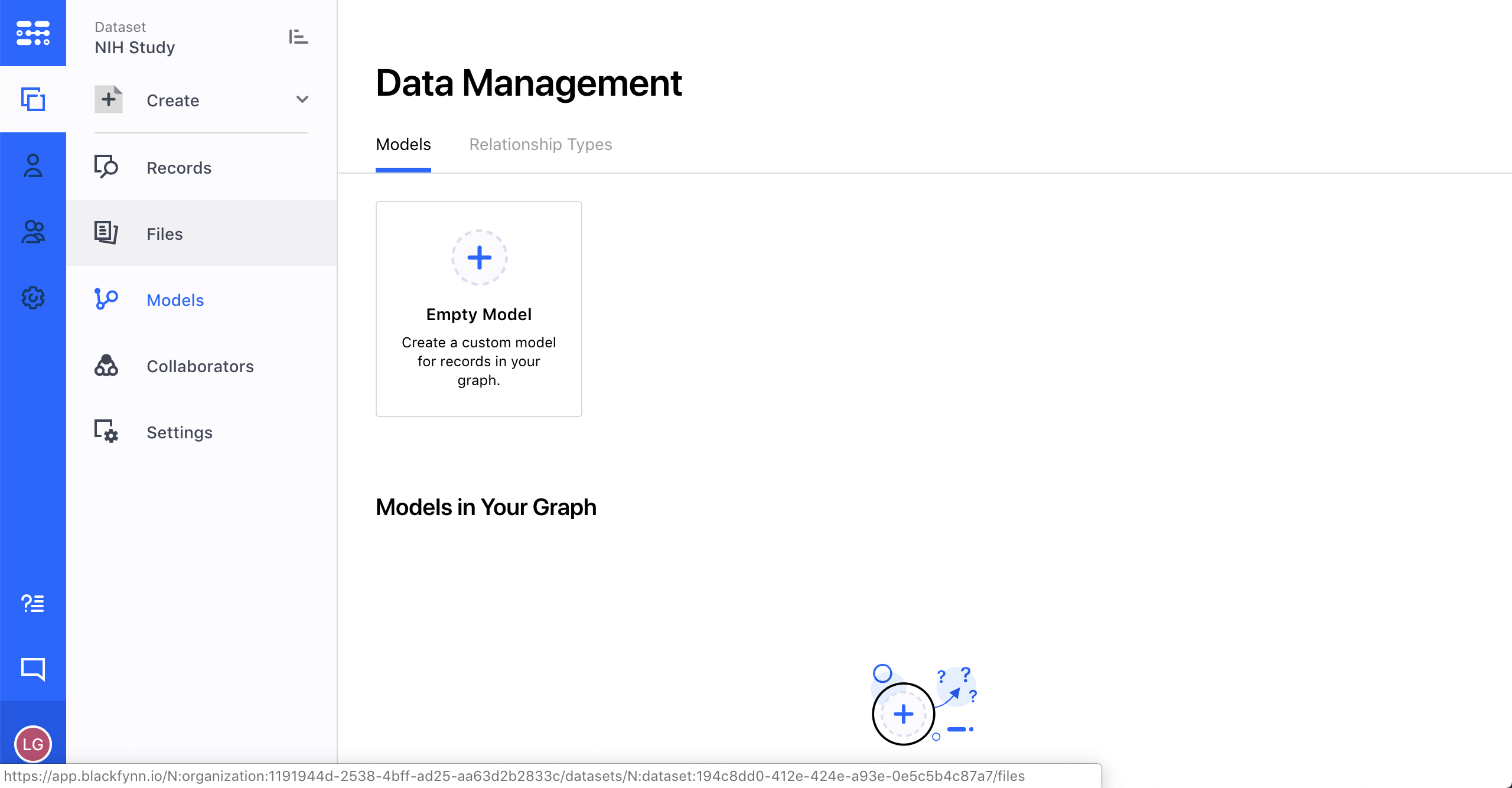The width and height of the screenshot is (1512, 788).
Task: Go to Files in the sidebar
Action: click(x=165, y=234)
